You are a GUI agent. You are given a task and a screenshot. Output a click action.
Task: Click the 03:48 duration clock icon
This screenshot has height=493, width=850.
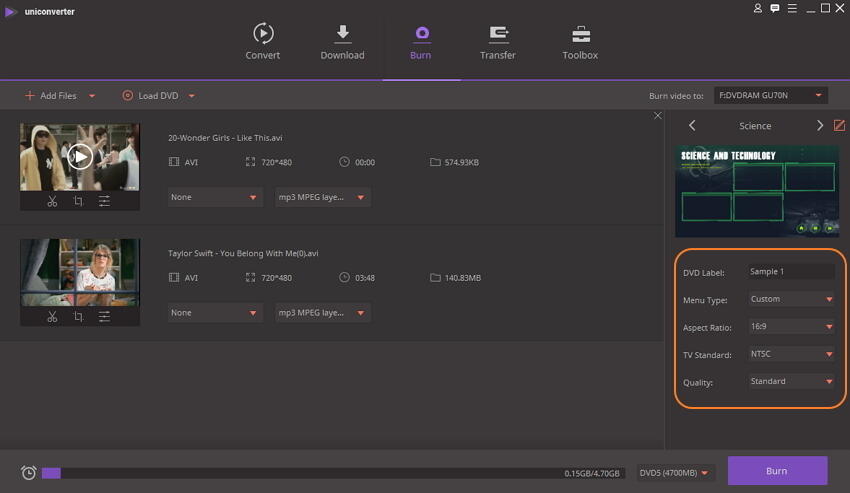click(x=344, y=277)
